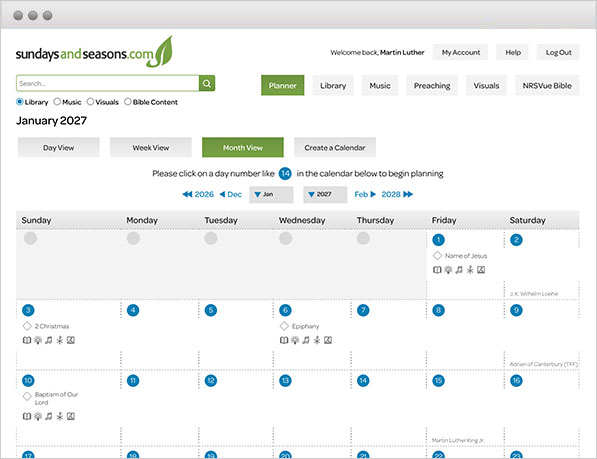Viewport: 597px width, 459px height.
Task: Open the book icon under Name of Jesus
Action: [x=437, y=270]
